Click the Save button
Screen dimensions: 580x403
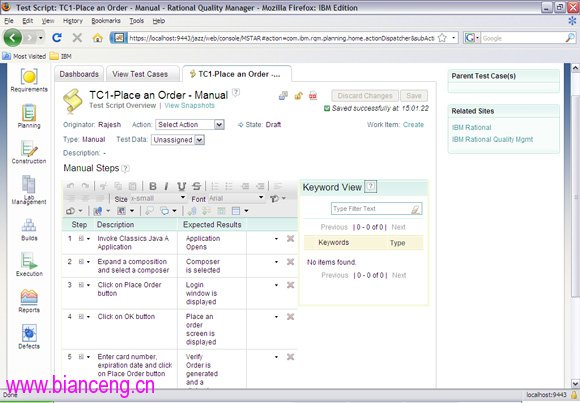(414, 96)
